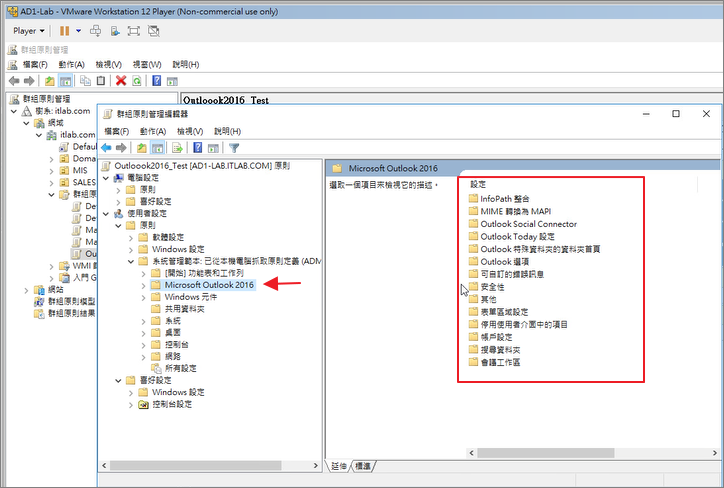Select MIS in 群組原則管理 tree
This screenshot has height=488, width=724.
point(80,170)
